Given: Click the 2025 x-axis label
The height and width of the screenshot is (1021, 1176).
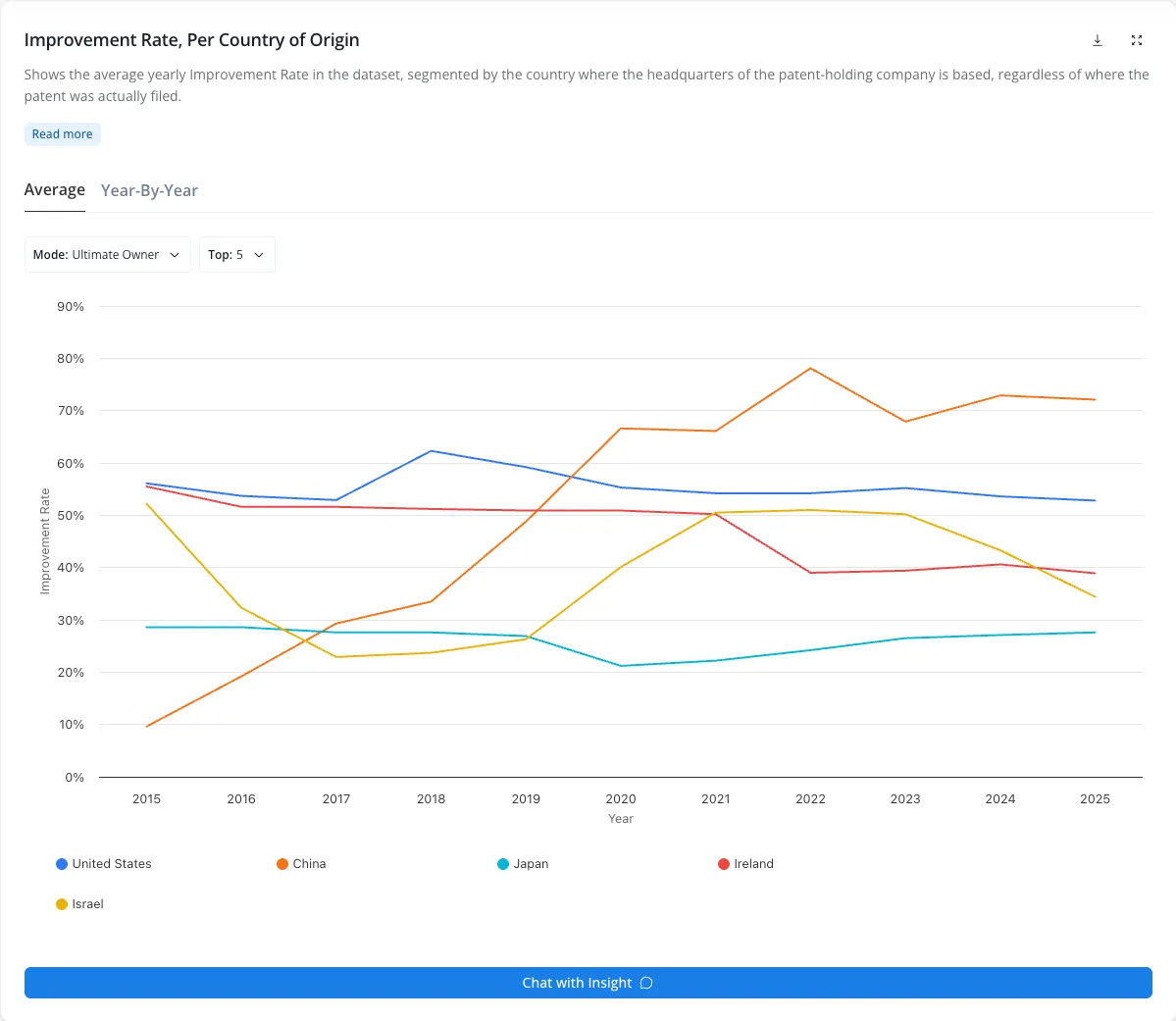Looking at the screenshot, I should (x=1095, y=799).
